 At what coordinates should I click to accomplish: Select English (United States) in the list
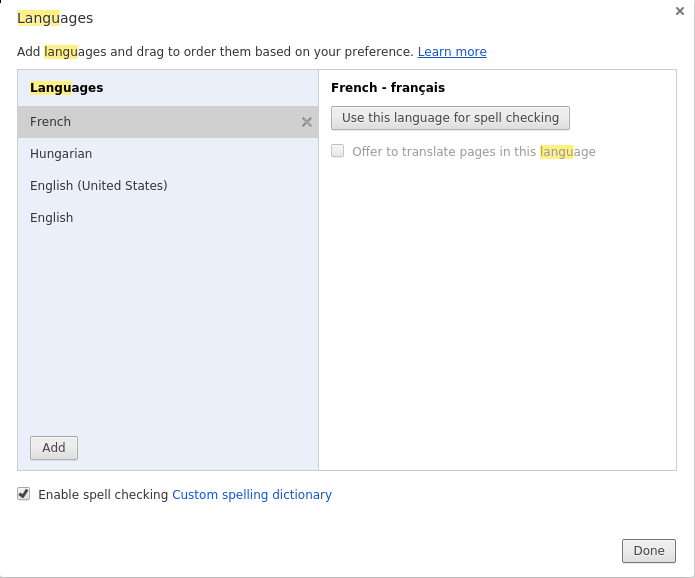(168, 186)
